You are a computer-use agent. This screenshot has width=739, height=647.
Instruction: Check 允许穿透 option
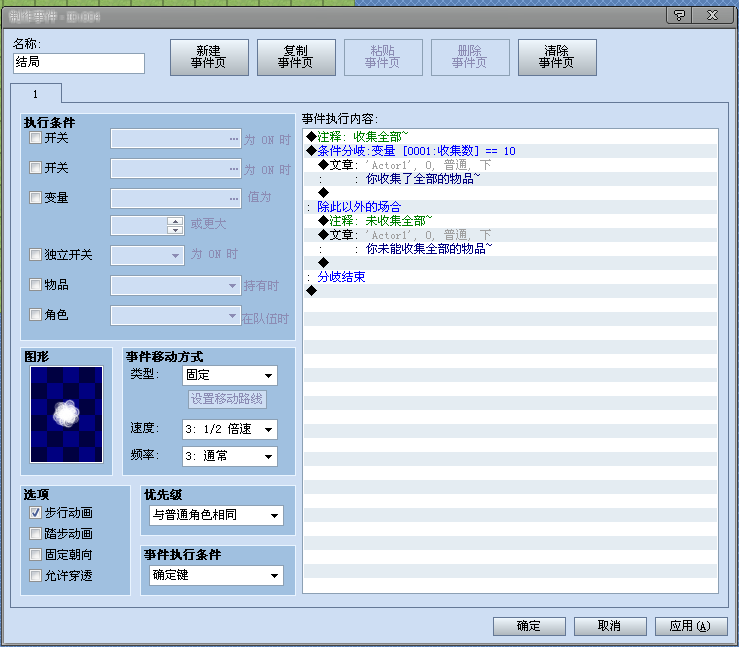tap(35, 575)
